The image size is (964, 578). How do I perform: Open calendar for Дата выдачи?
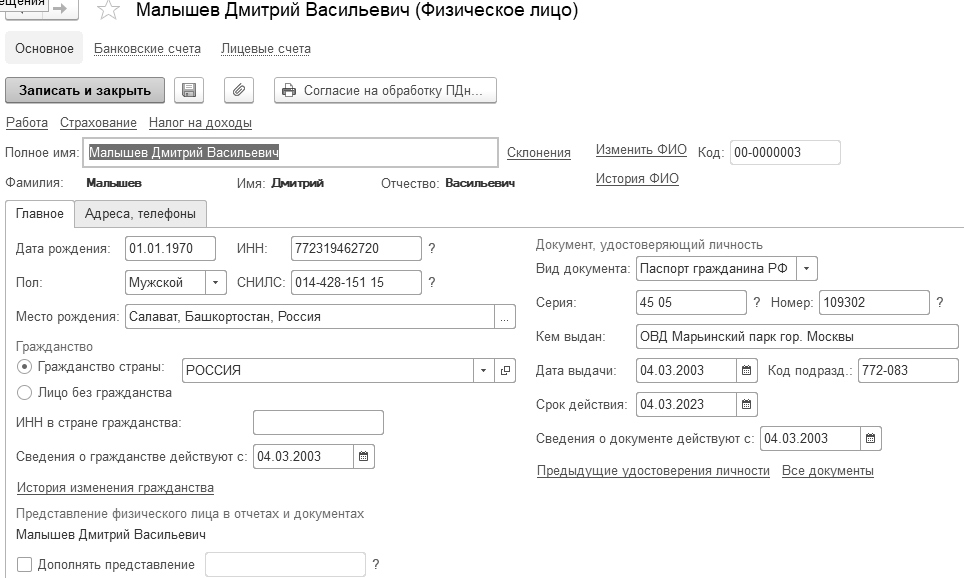point(747,371)
